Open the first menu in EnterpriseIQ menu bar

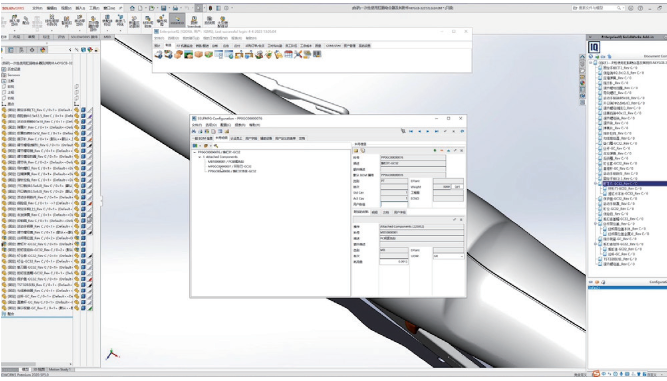pyautogui.click(x=159, y=38)
